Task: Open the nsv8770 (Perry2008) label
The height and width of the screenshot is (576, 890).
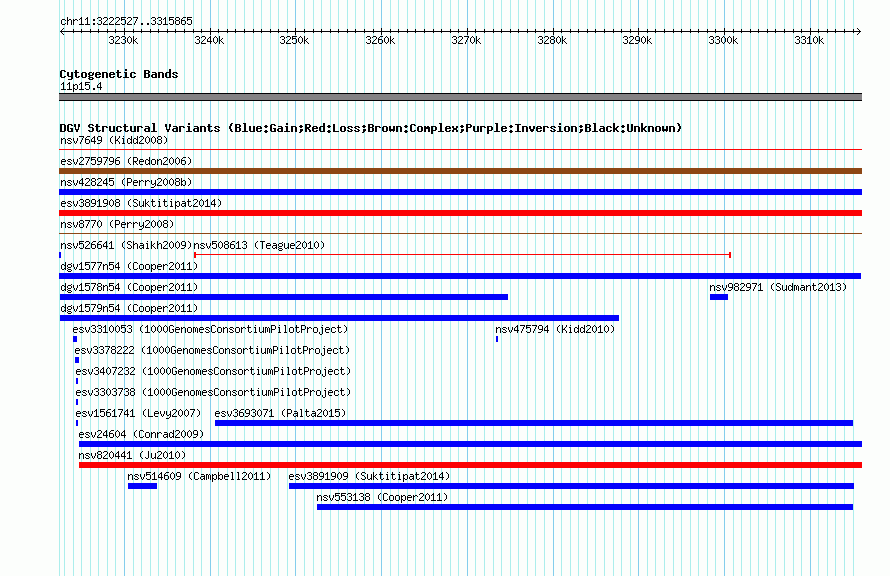Action: click(x=117, y=224)
